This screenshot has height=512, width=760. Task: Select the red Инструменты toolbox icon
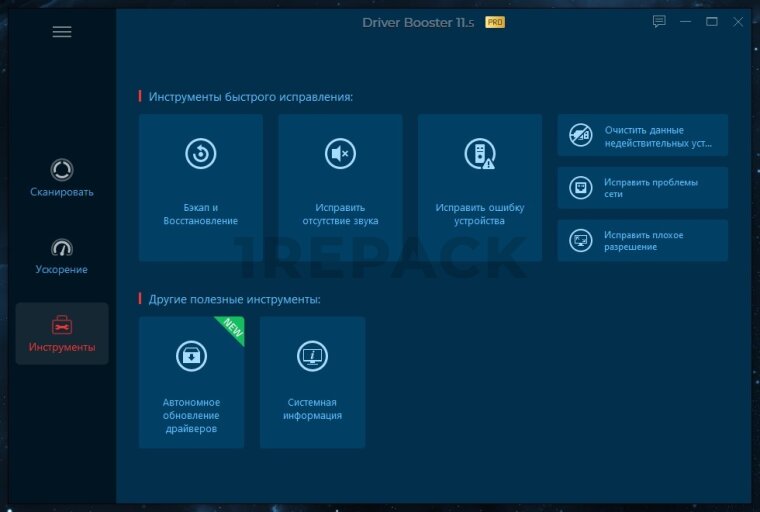62,325
